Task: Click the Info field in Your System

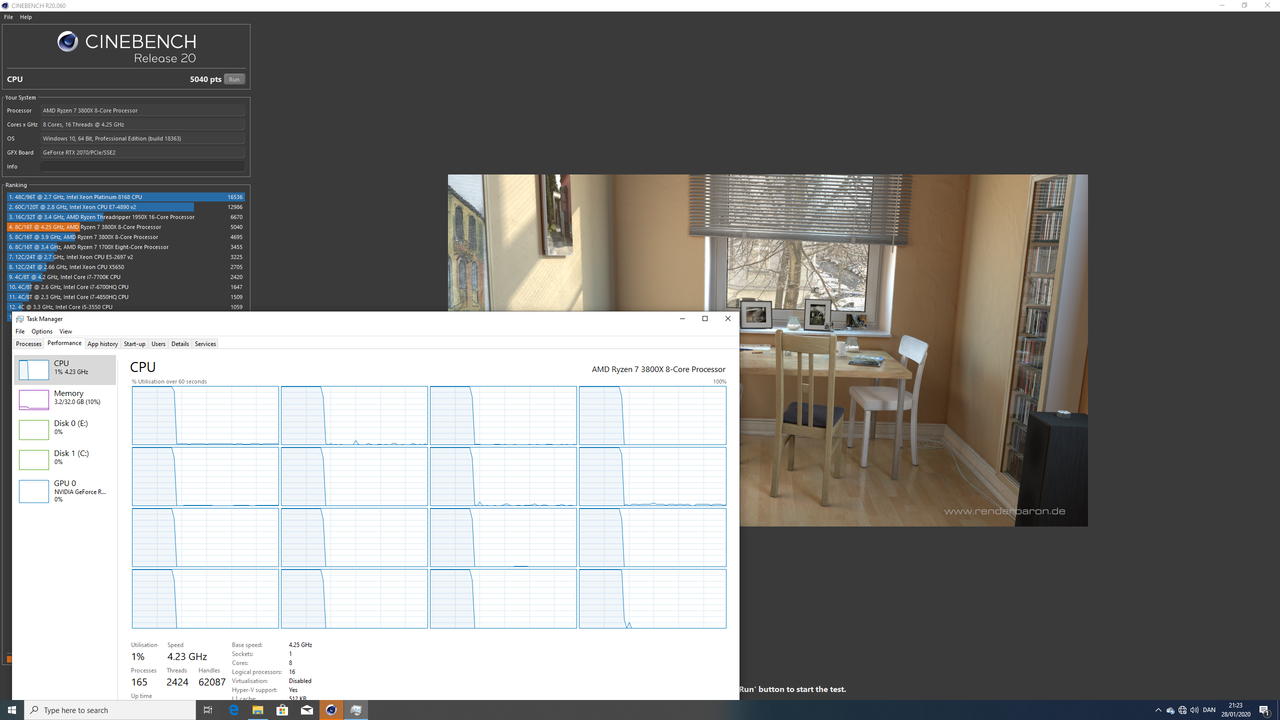Action: (x=142, y=166)
